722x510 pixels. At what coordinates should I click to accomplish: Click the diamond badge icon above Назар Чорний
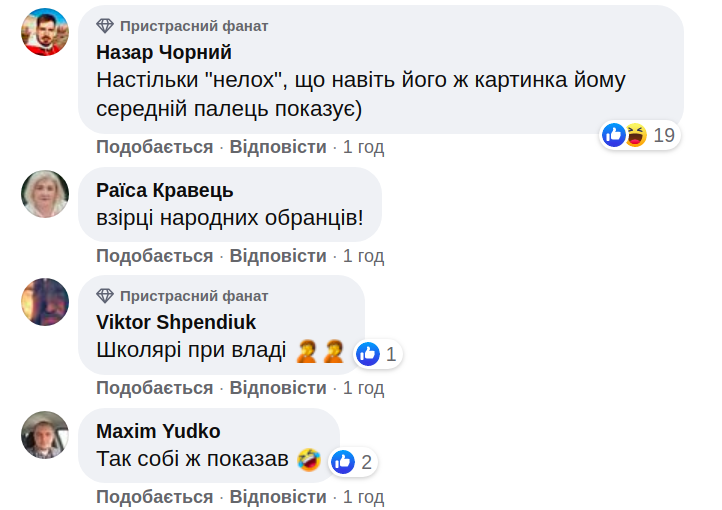point(105,26)
